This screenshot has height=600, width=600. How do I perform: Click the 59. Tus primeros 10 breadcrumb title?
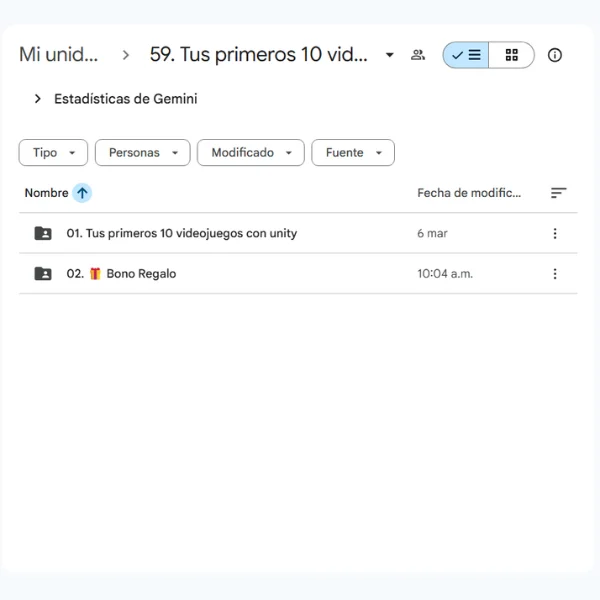coord(259,55)
